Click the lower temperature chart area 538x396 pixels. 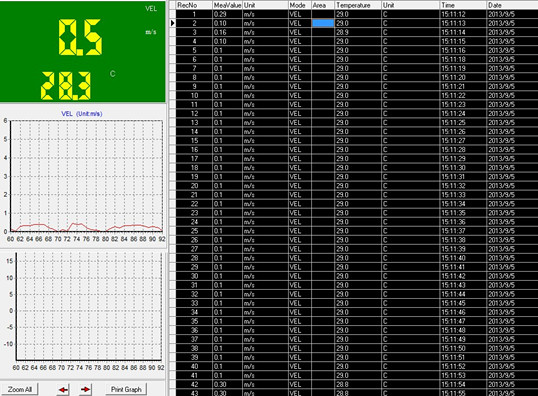[x=89, y=306]
